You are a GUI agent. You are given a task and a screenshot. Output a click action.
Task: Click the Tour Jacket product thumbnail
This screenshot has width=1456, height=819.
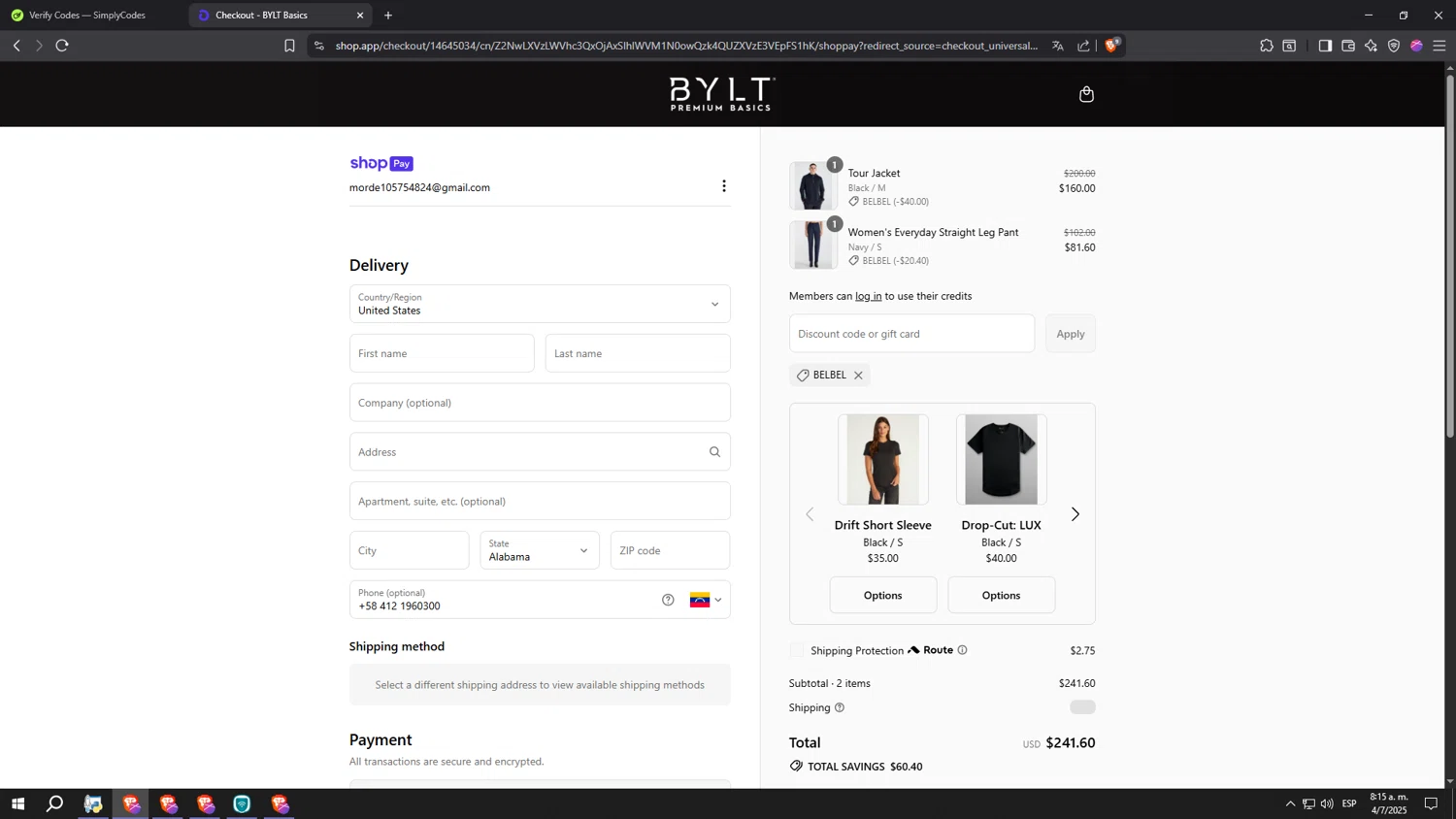813,185
